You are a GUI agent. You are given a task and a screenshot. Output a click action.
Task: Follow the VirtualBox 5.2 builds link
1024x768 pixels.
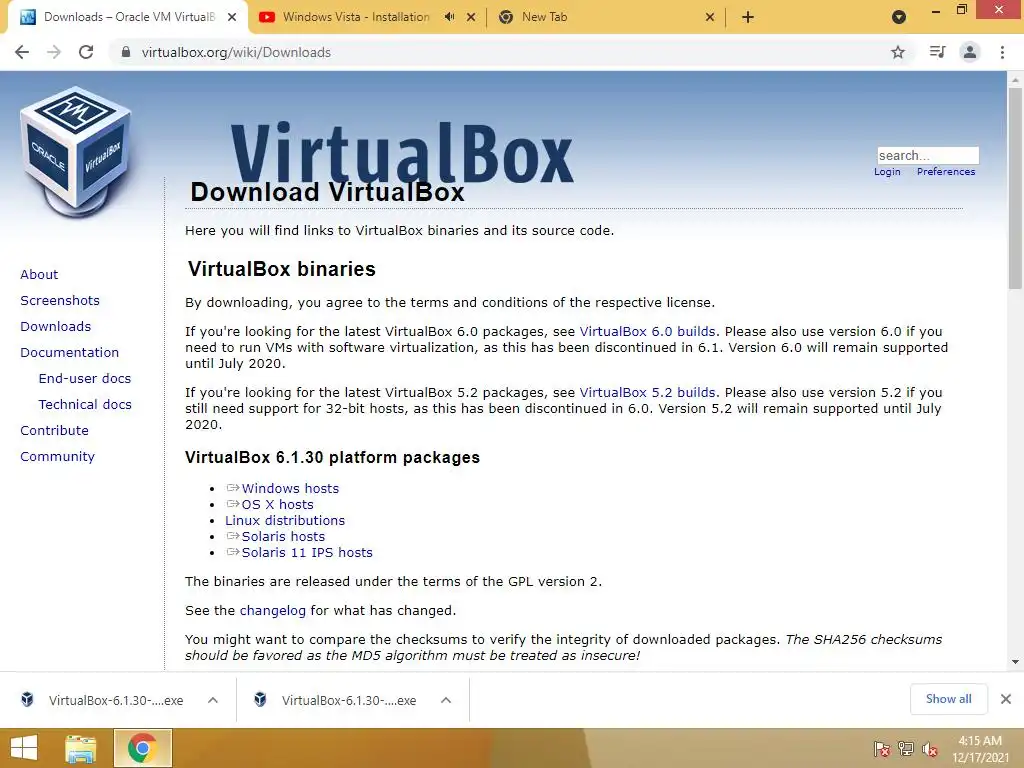[x=647, y=392]
